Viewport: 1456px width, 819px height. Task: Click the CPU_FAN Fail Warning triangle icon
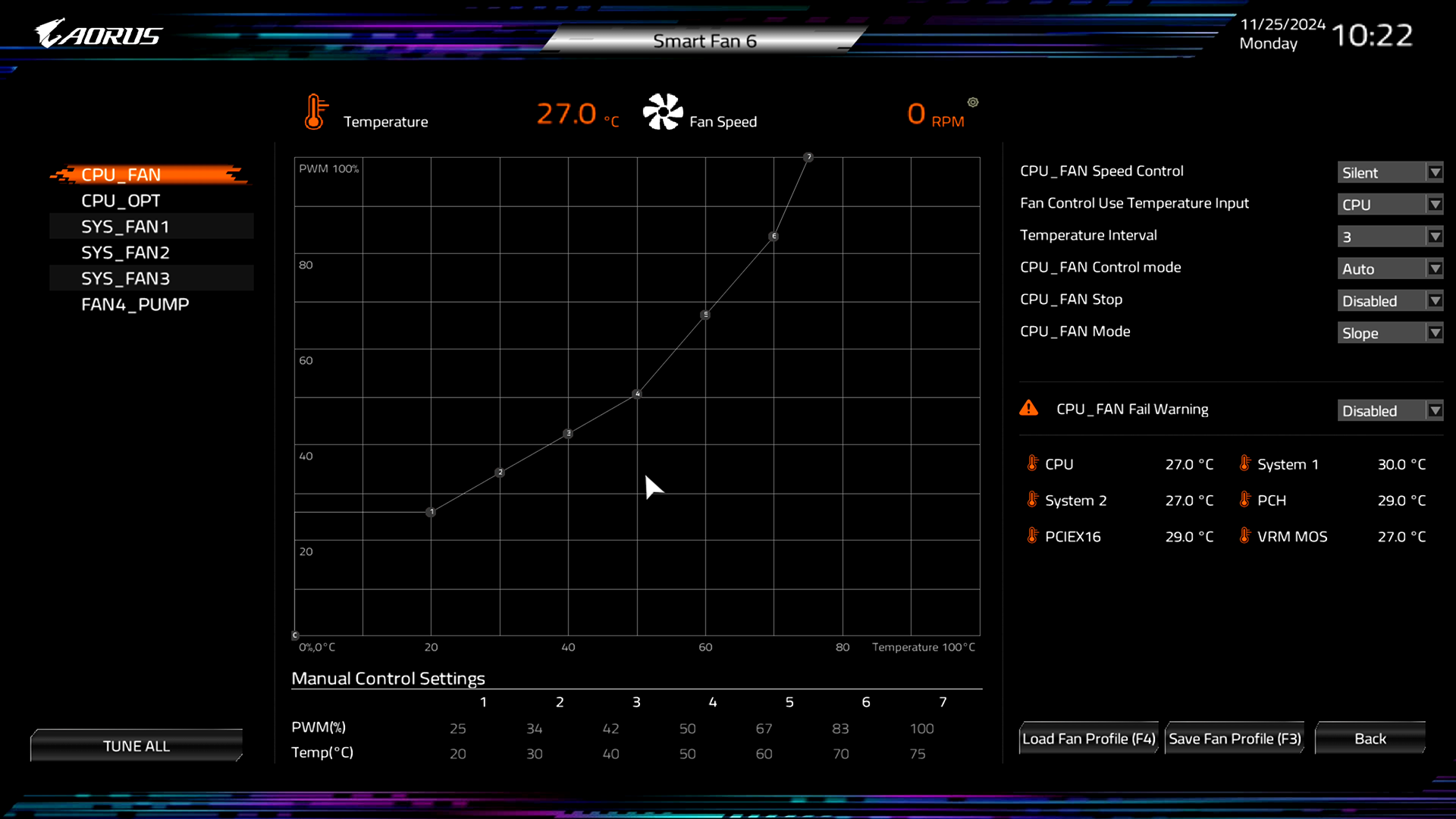tap(1029, 408)
